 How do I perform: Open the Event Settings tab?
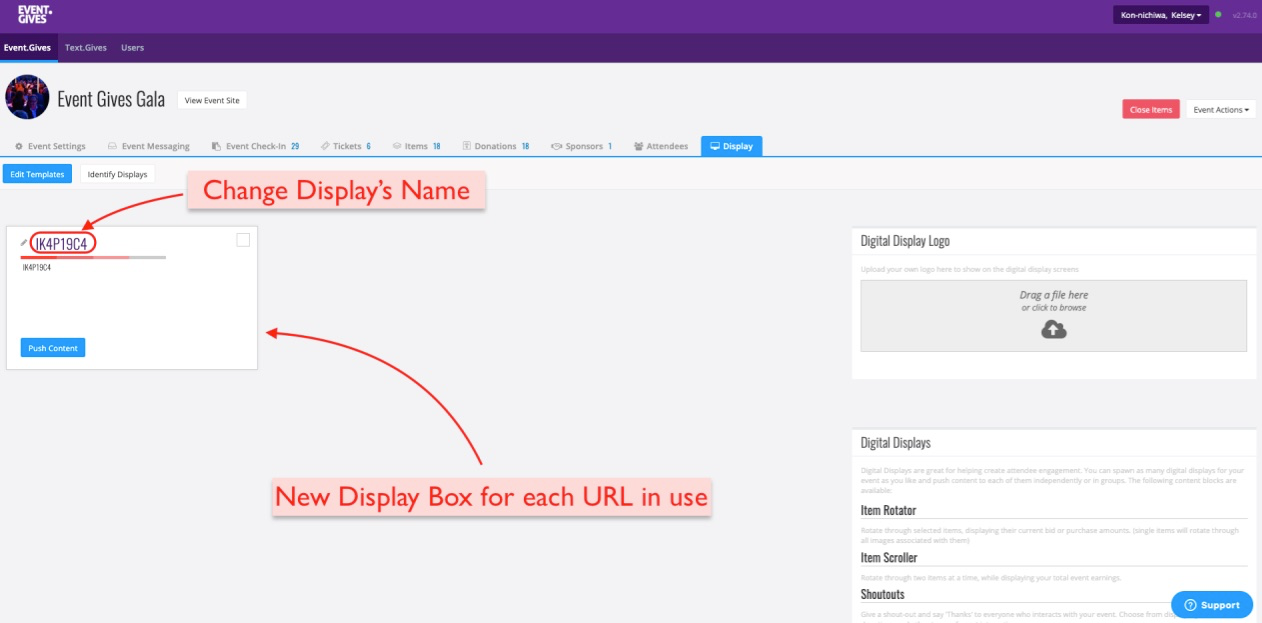(x=50, y=146)
